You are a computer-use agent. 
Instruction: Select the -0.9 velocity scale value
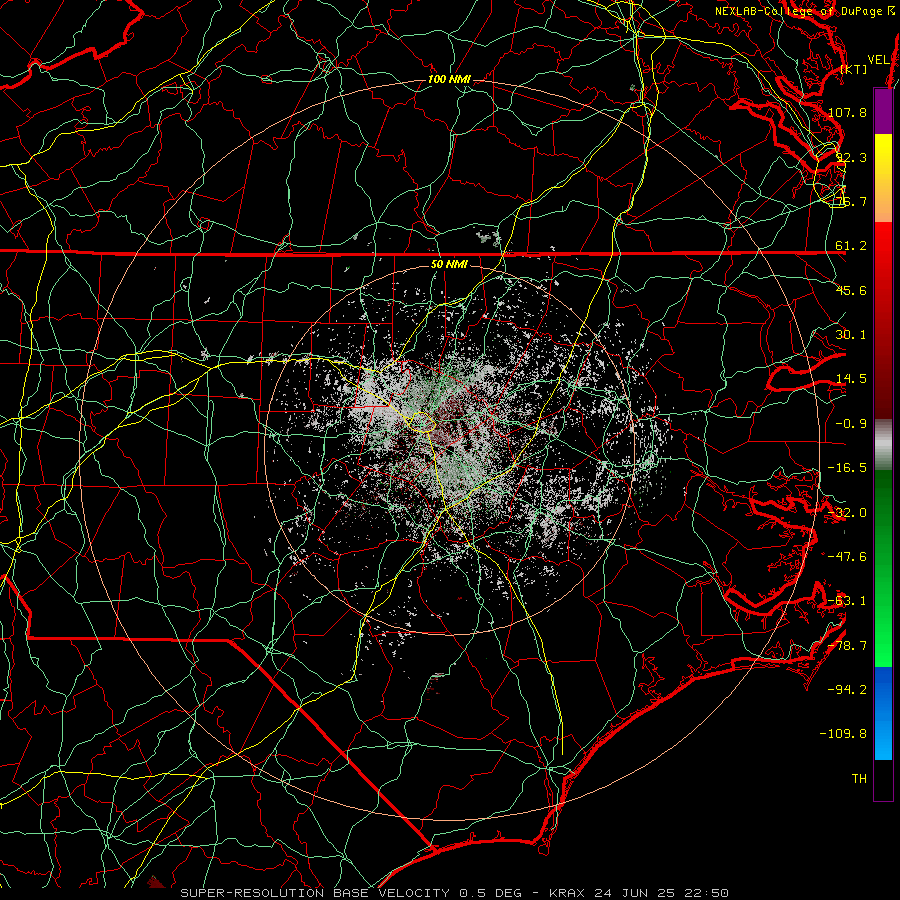[x=851, y=424]
